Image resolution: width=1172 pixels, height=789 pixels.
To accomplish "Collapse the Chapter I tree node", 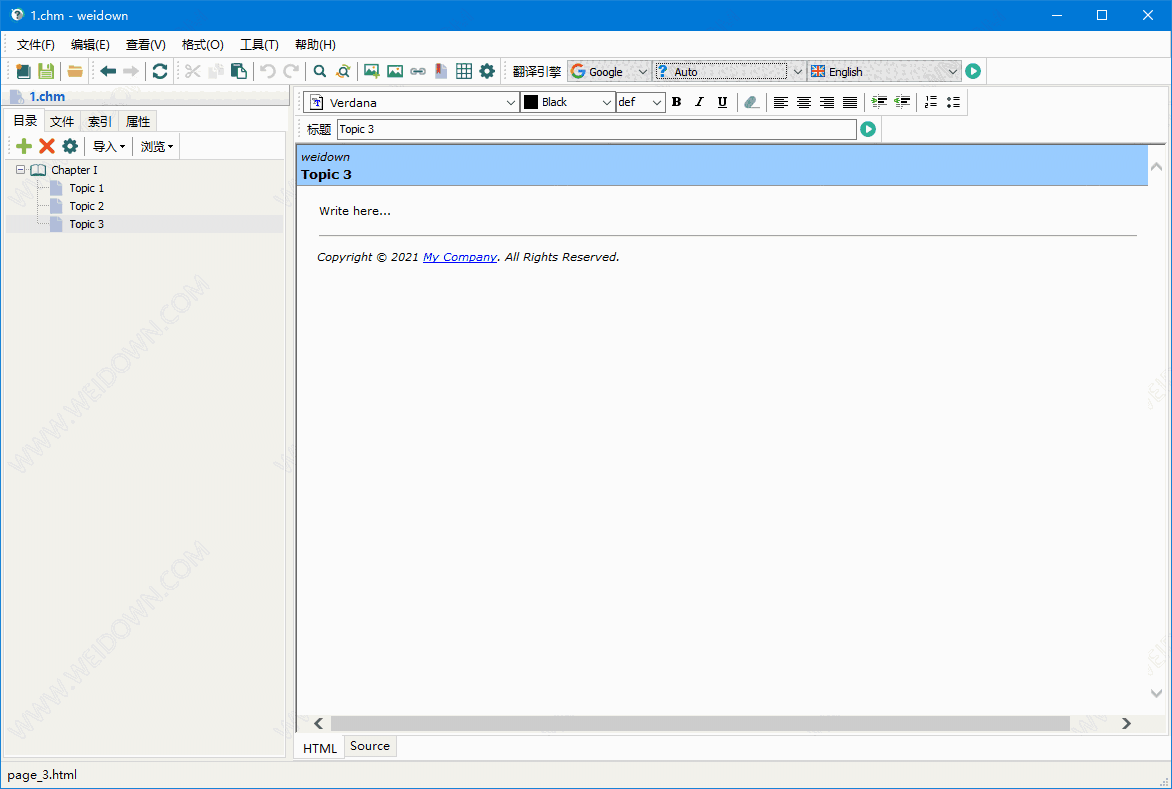I will click(21, 170).
